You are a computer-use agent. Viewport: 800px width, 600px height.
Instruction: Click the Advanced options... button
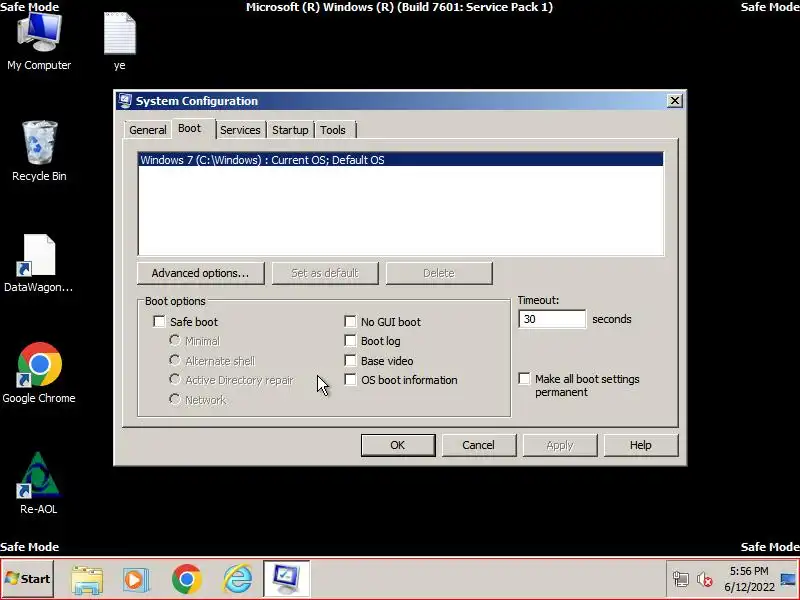point(201,273)
